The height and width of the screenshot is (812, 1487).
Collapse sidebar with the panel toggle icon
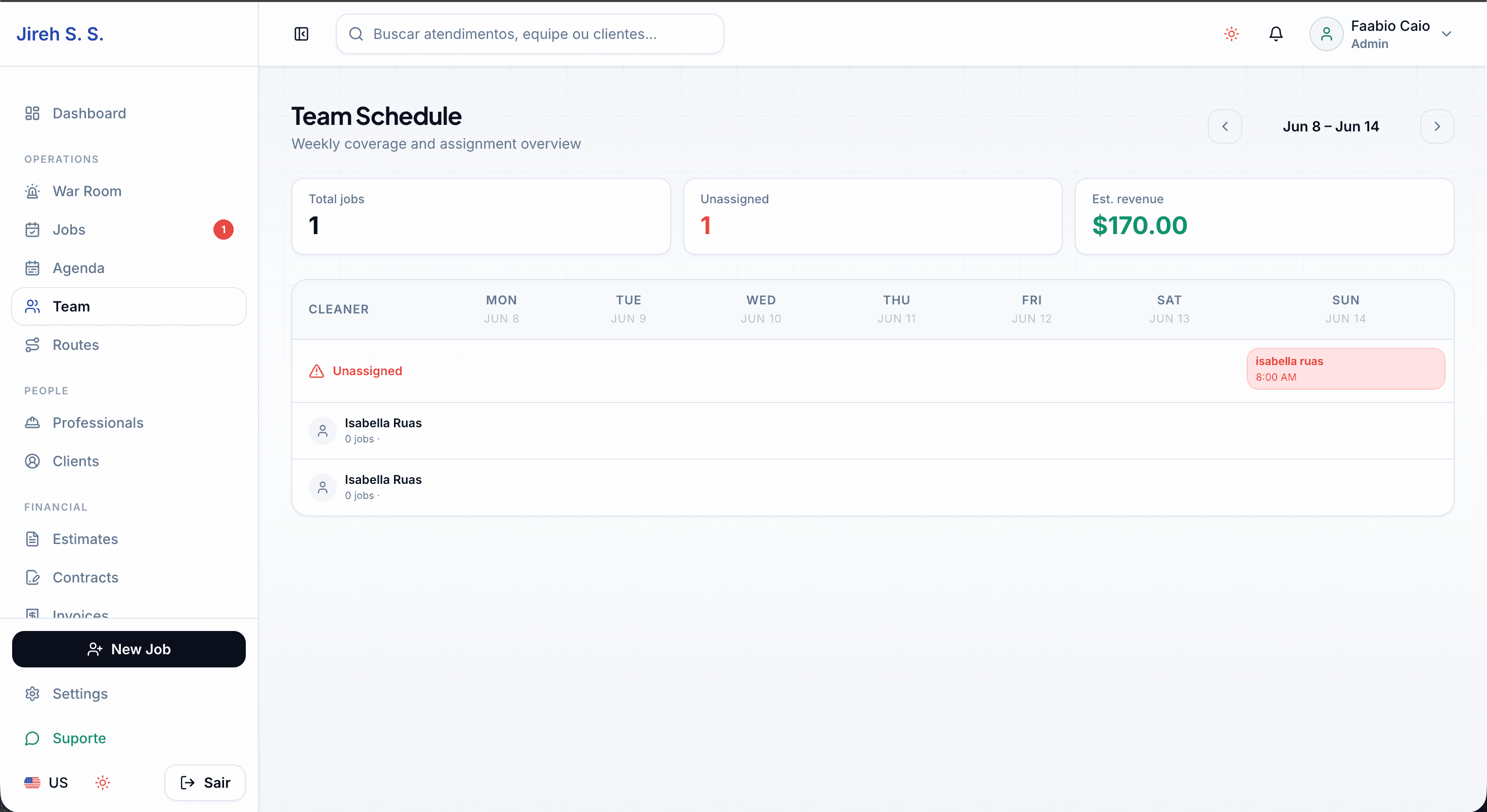(x=301, y=34)
